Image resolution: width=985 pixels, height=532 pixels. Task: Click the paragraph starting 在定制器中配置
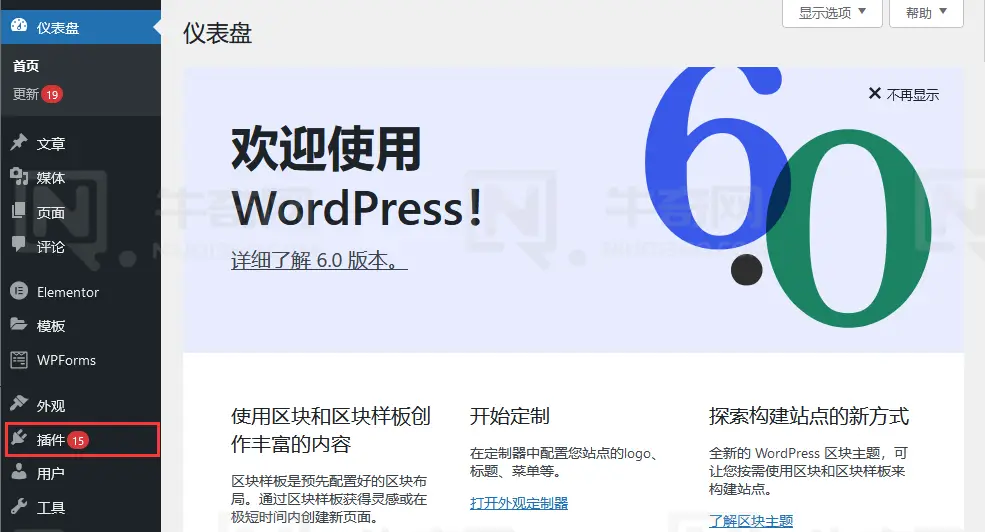[564, 462]
